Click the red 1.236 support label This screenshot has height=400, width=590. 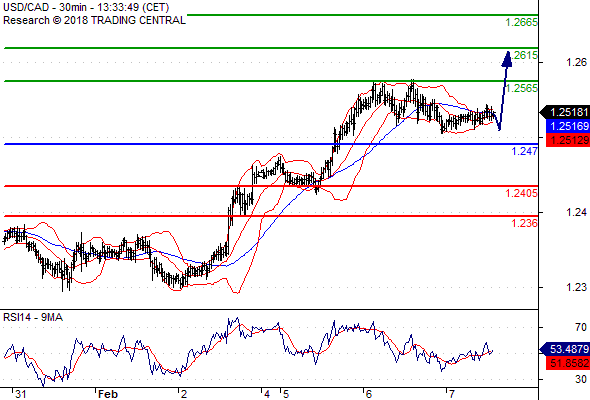pos(525,223)
